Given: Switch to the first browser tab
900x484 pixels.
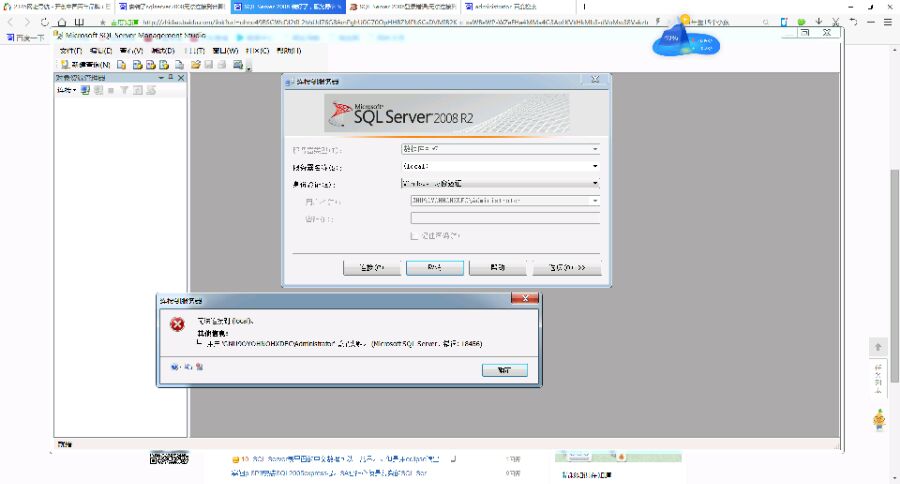Looking at the screenshot, I should click(x=57, y=7).
